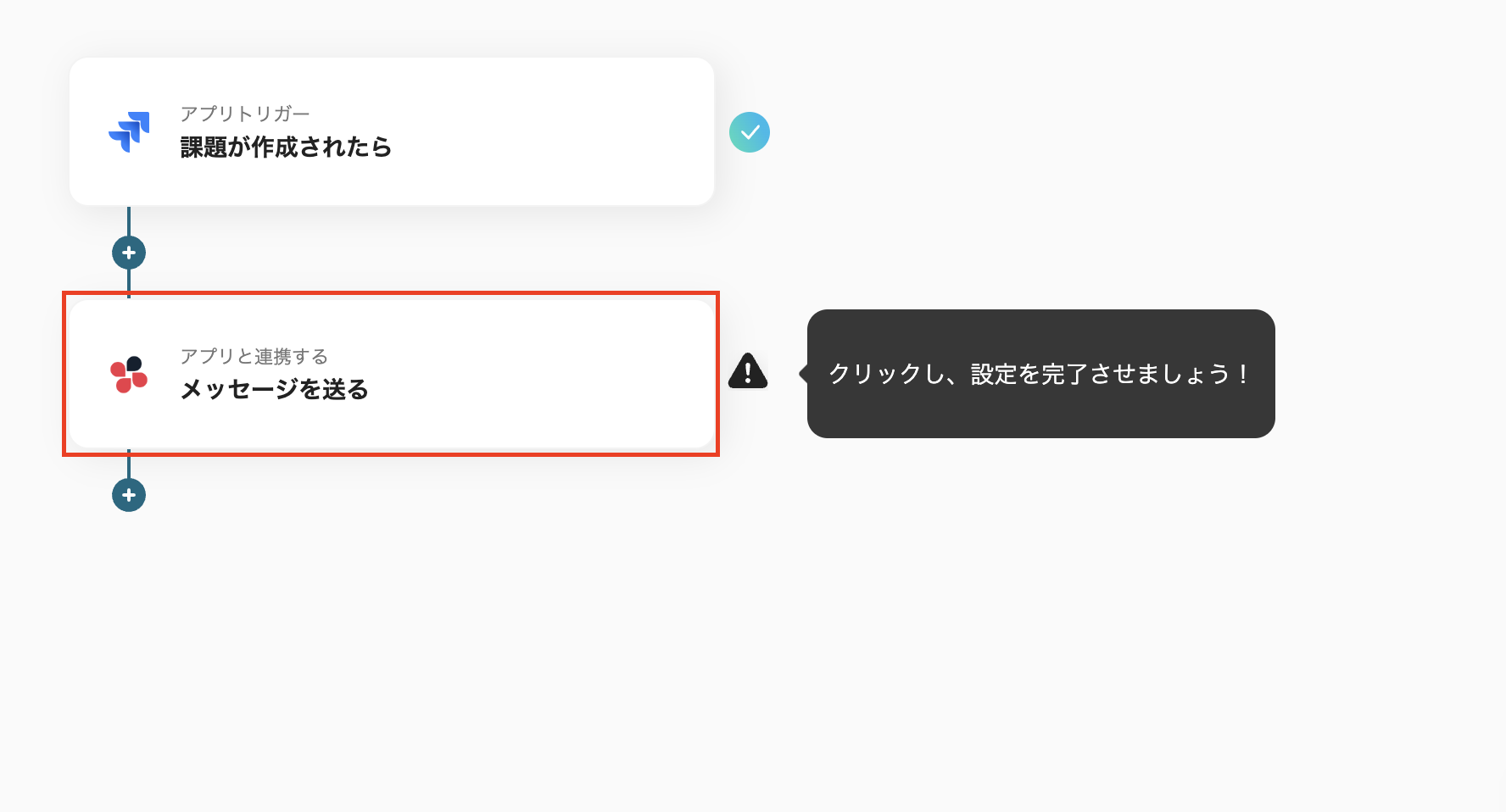Click the メッセージを送る title text
The image size is (1506, 812).
[274, 391]
